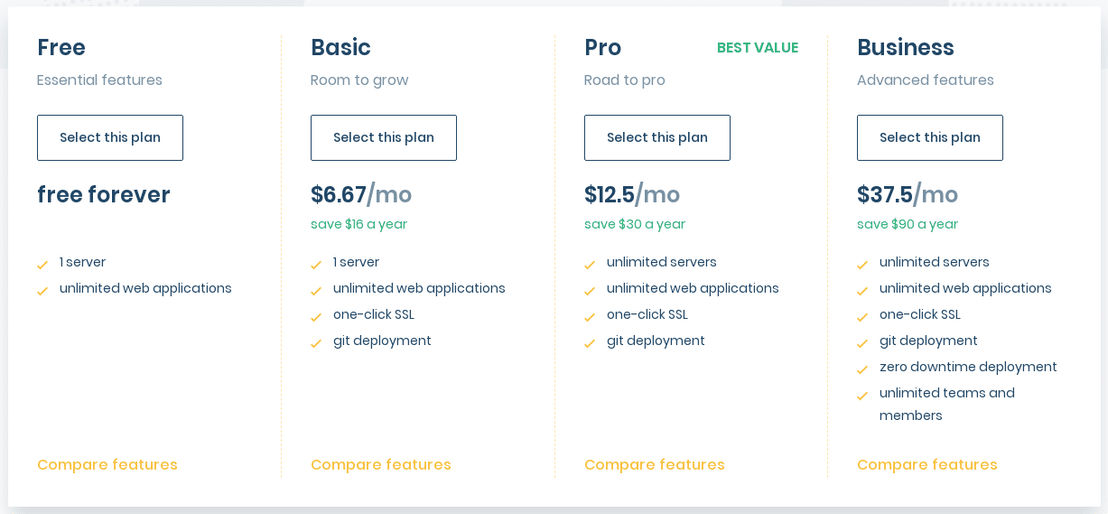Click checkmark beside zero downtime deployment
Viewport: 1108px width, 514px height.
[x=862, y=370]
